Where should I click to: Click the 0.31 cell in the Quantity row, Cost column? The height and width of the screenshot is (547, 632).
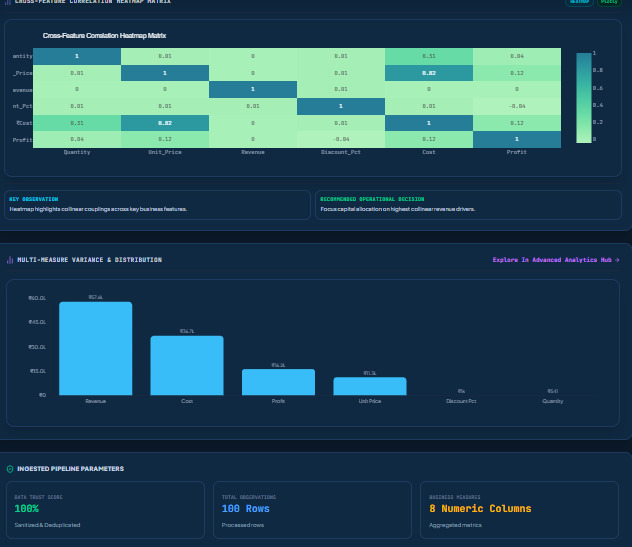pyautogui.click(x=429, y=56)
